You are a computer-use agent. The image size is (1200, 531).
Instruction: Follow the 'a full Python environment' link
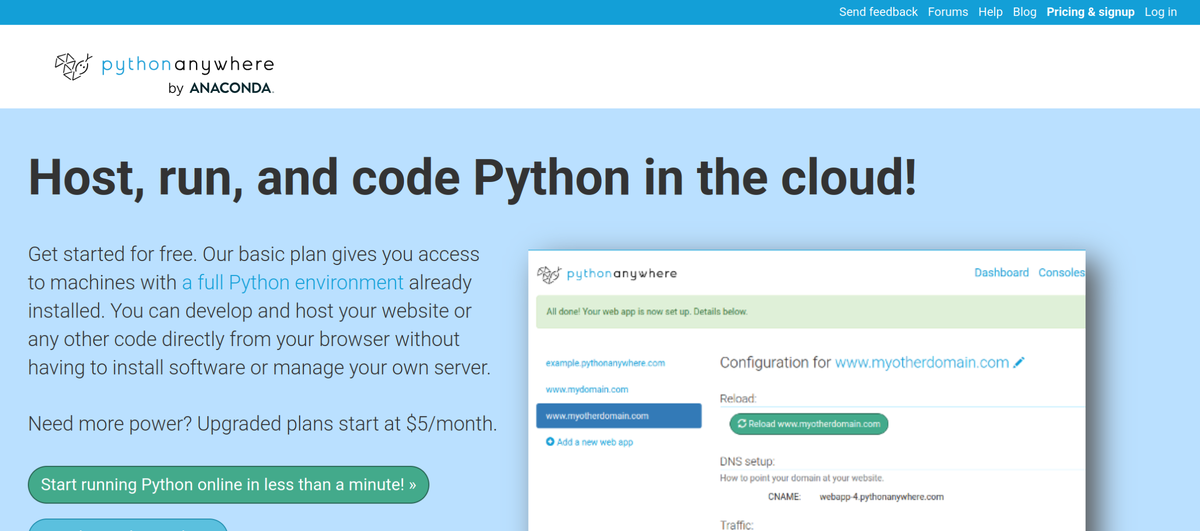coord(293,282)
